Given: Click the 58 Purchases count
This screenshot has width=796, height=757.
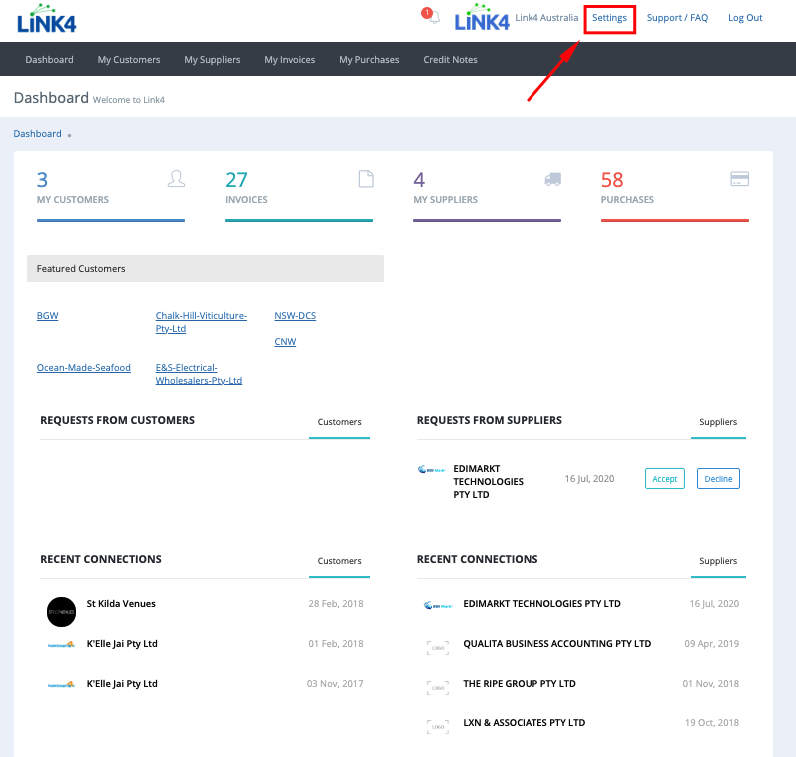Looking at the screenshot, I should coord(612,180).
